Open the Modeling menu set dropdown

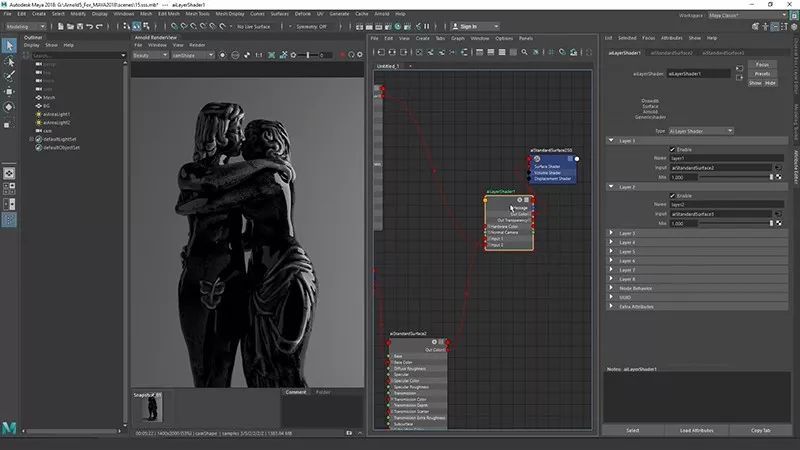pos(25,27)
